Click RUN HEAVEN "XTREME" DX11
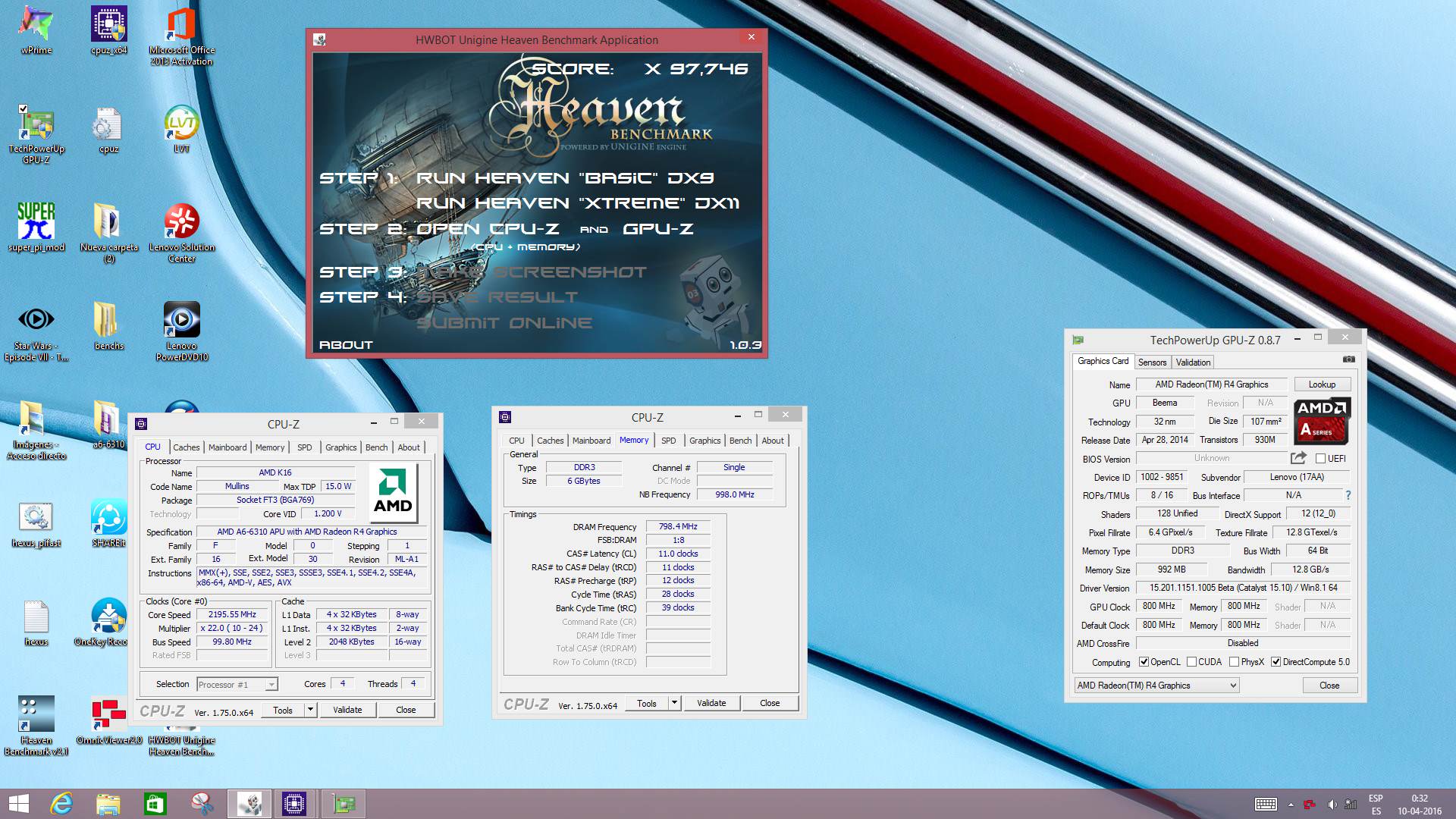The width and height of the screenshot is (1456, 819). point(578,203)
